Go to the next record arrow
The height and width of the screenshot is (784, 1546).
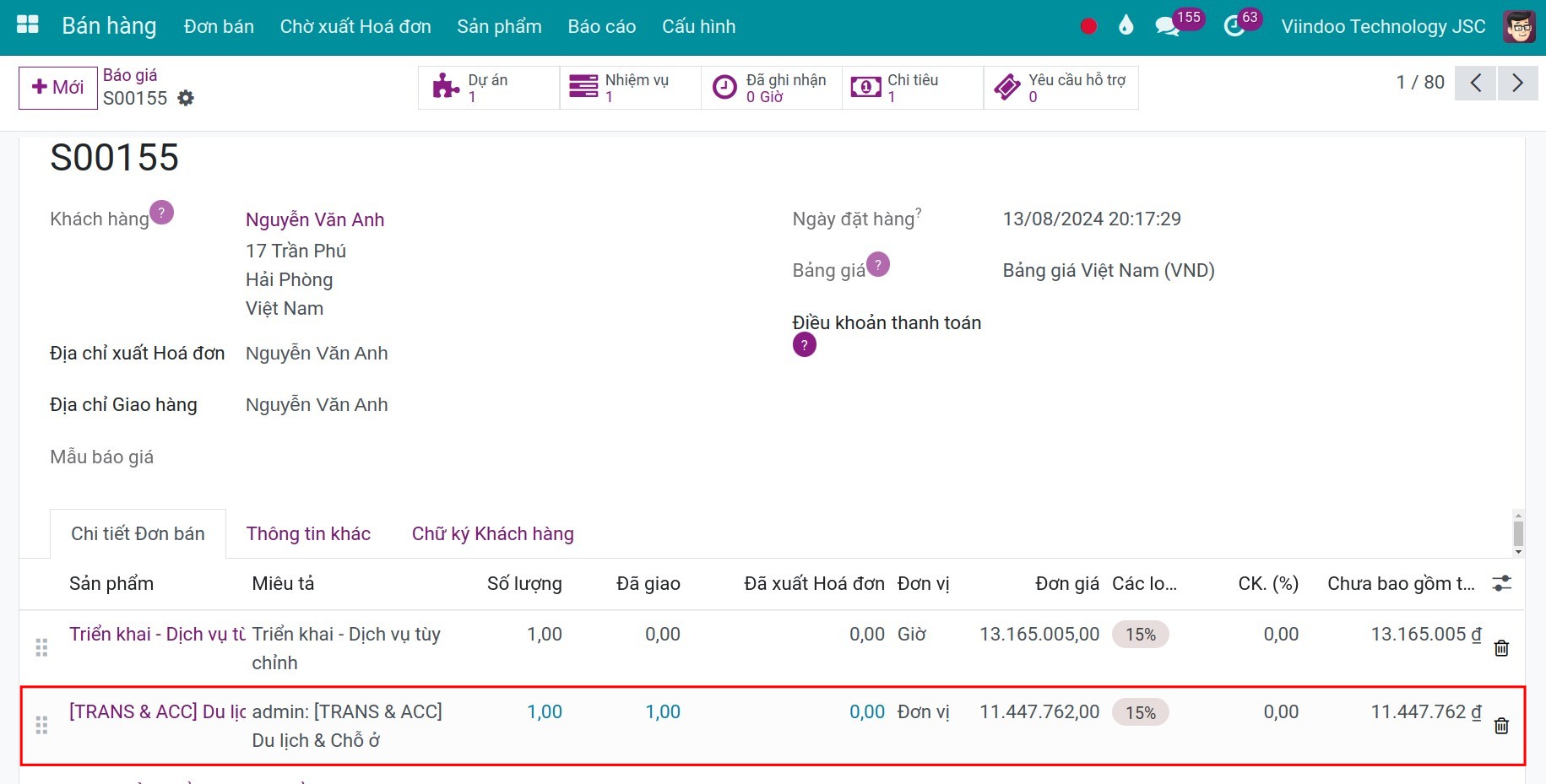click(x=1517, y=83)
